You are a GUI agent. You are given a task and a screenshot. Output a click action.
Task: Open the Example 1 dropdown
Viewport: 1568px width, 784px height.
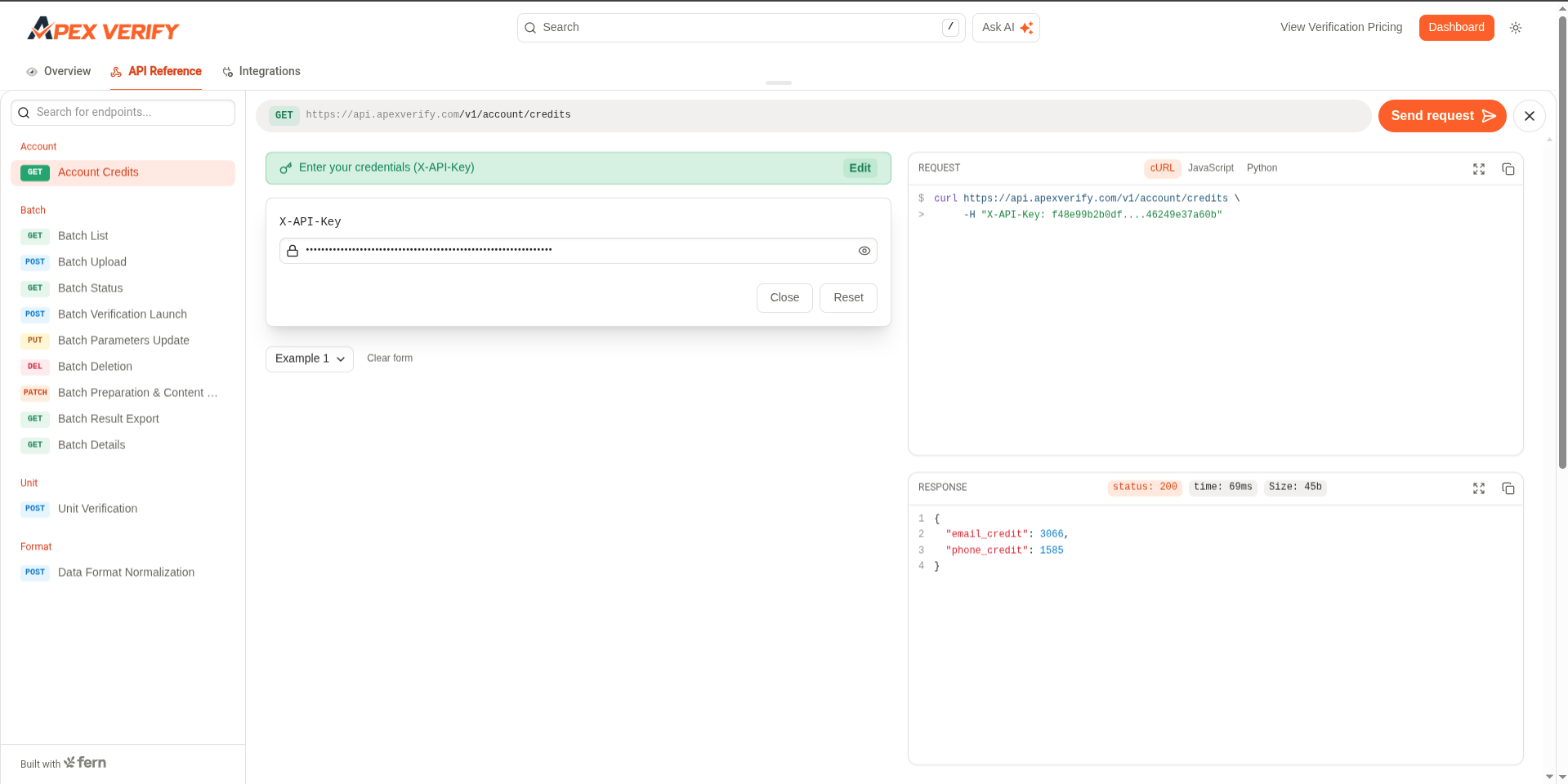tap(310, 359)
